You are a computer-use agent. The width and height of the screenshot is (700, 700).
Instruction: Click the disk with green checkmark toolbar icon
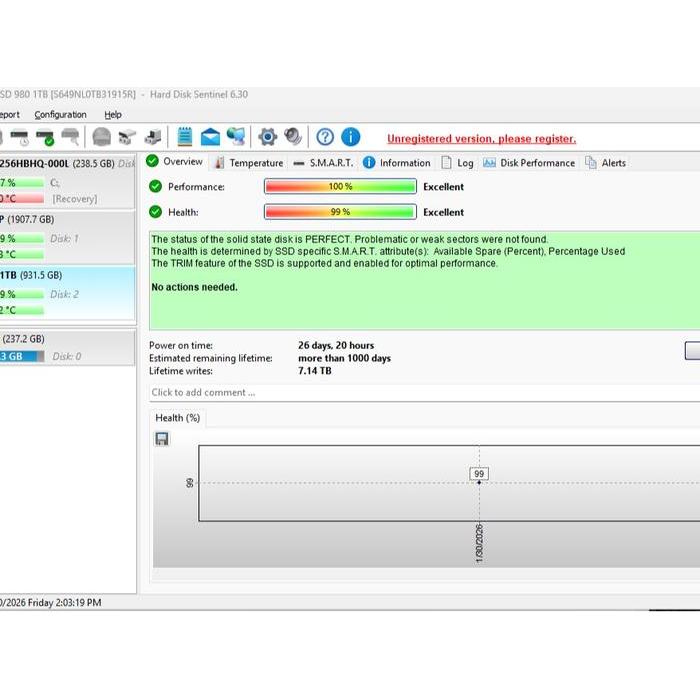point(45,137)
